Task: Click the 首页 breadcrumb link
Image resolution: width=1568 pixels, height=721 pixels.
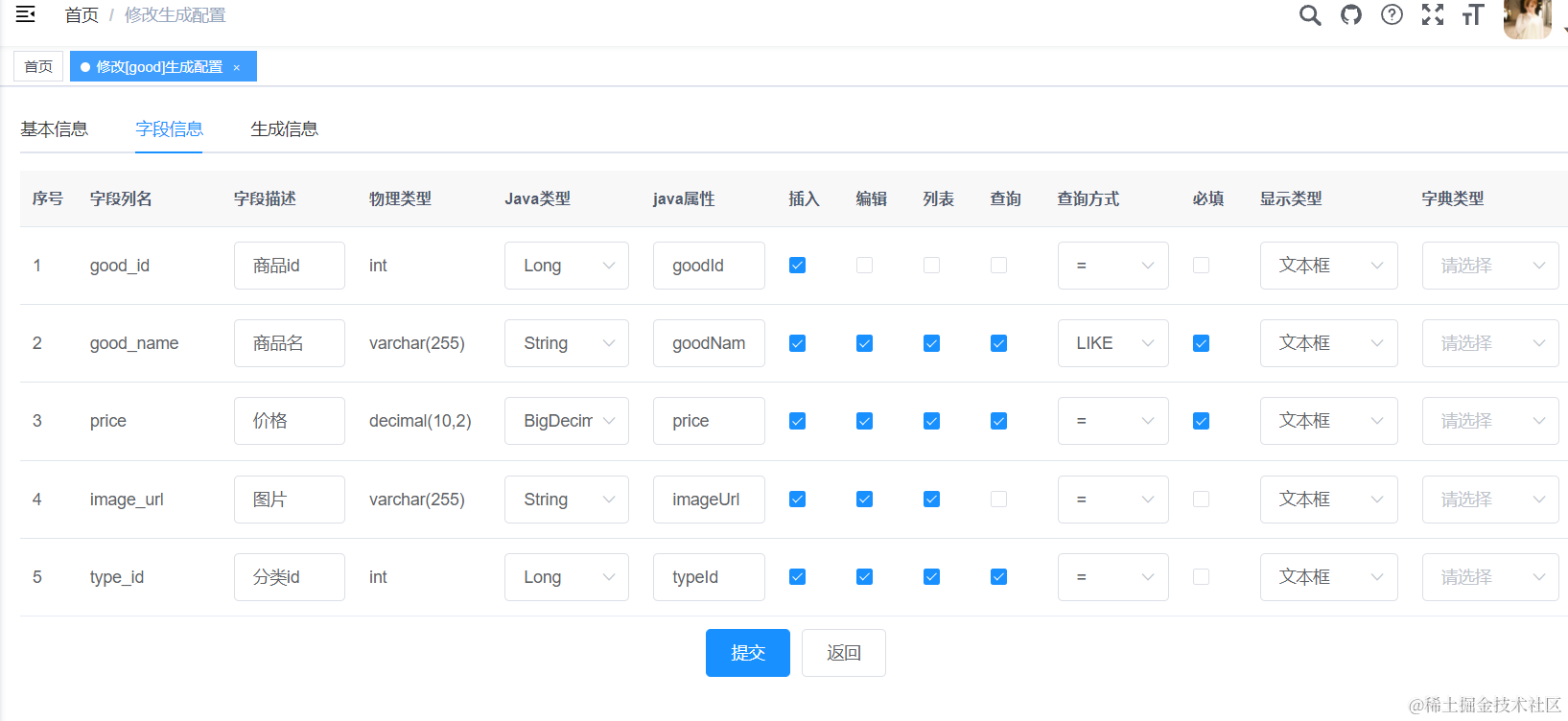Action: pos(82,15)
